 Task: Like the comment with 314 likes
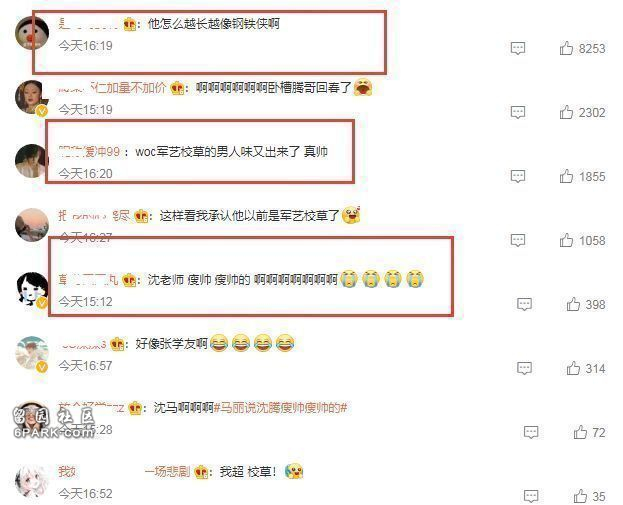pos(573,368)
